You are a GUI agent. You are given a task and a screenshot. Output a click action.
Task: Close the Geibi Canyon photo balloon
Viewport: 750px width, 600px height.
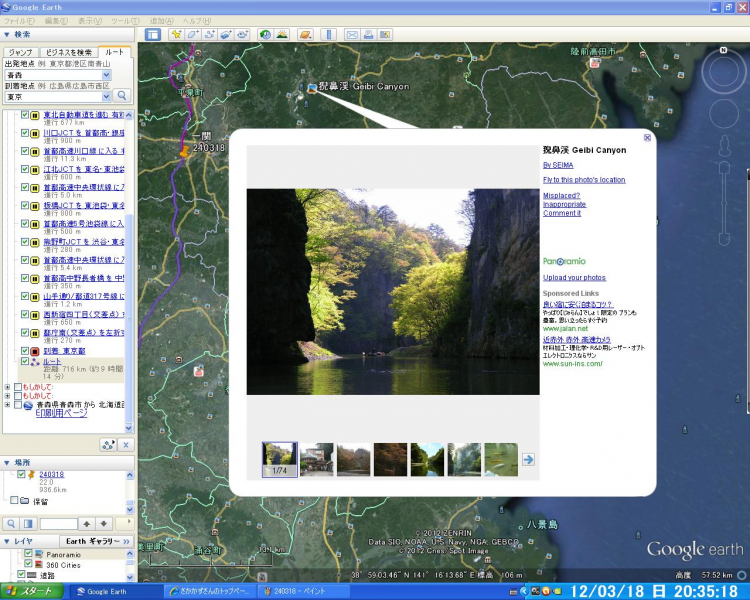pyautogui.click(x=647, y=138)
